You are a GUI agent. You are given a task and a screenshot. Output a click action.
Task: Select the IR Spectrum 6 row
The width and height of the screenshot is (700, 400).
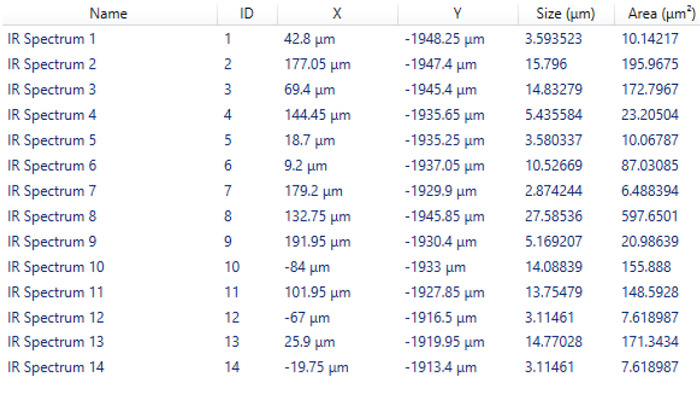(350, 166)
